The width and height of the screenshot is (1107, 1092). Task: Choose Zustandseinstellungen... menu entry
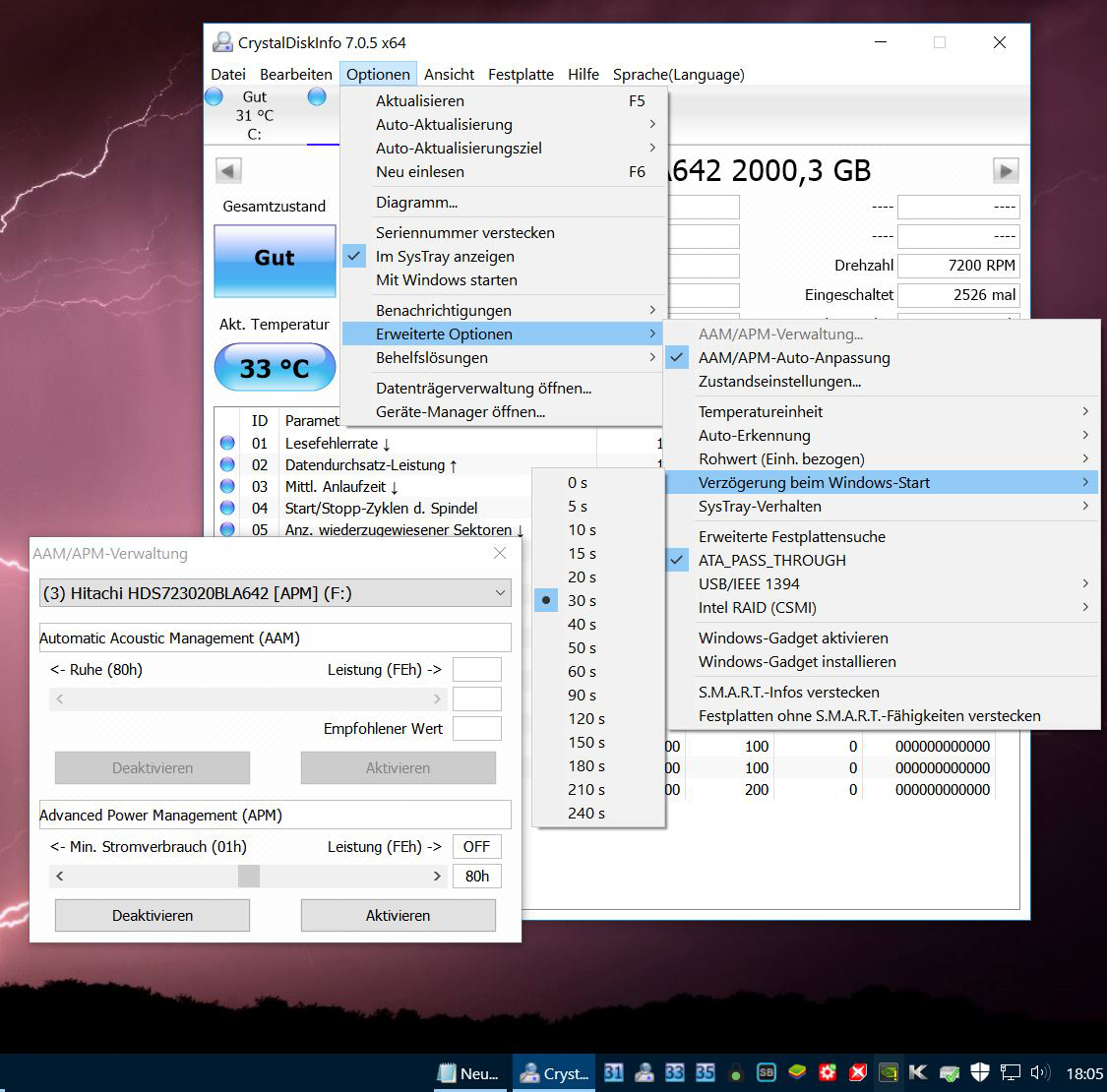click(883, 382)
